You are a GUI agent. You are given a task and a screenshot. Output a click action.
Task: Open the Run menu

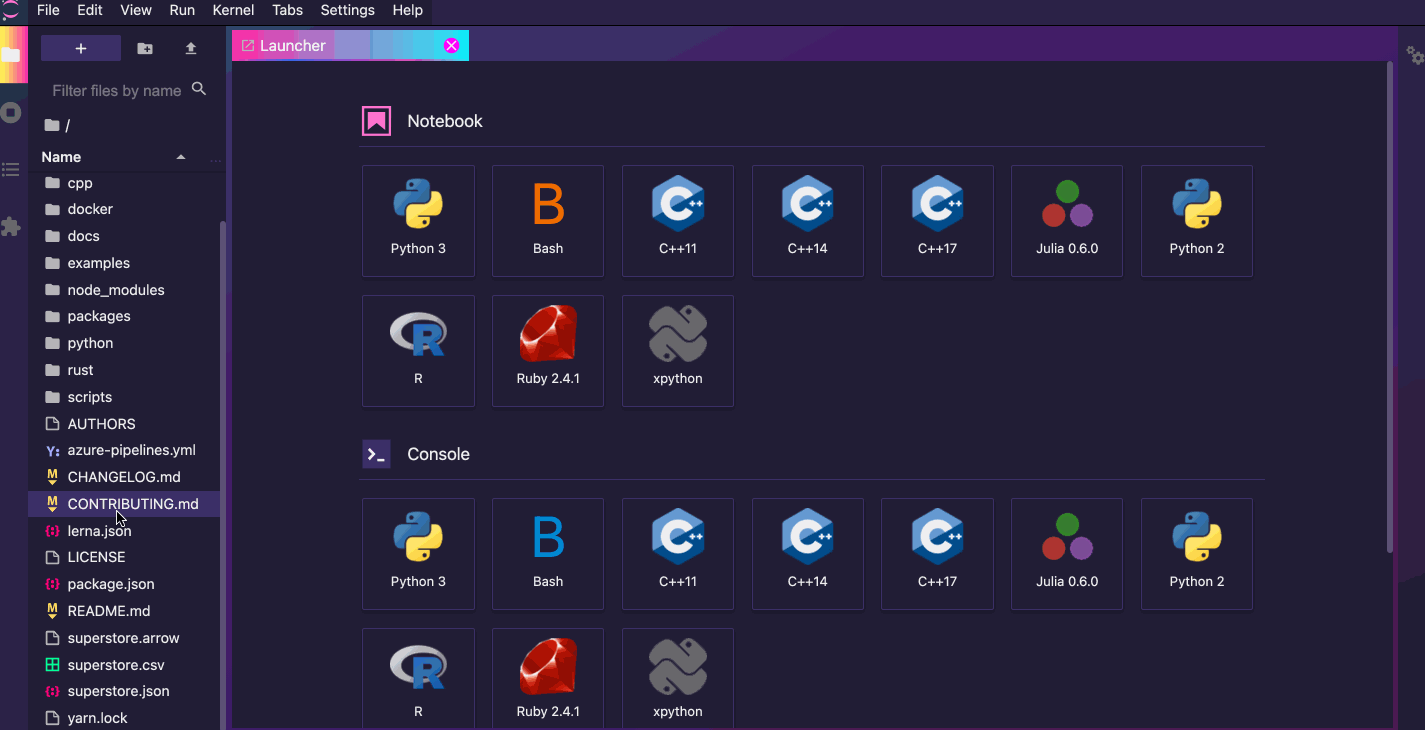pos(182,10)
